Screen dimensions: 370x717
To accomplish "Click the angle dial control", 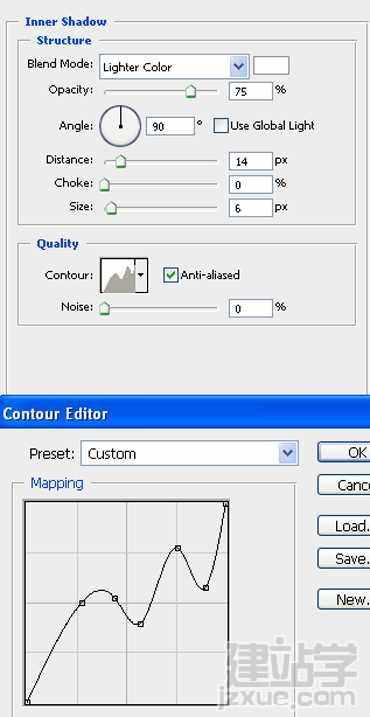I will tap(120, 126).
